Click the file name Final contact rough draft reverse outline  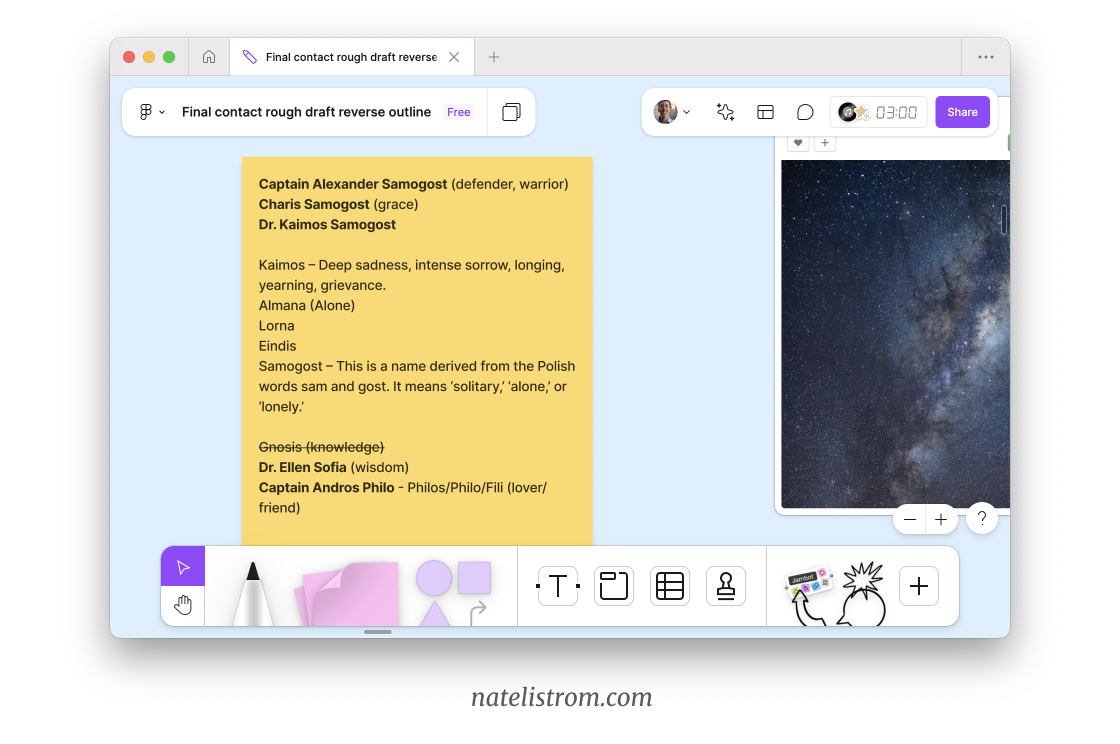pyautogui.click(x=306, y=112)
